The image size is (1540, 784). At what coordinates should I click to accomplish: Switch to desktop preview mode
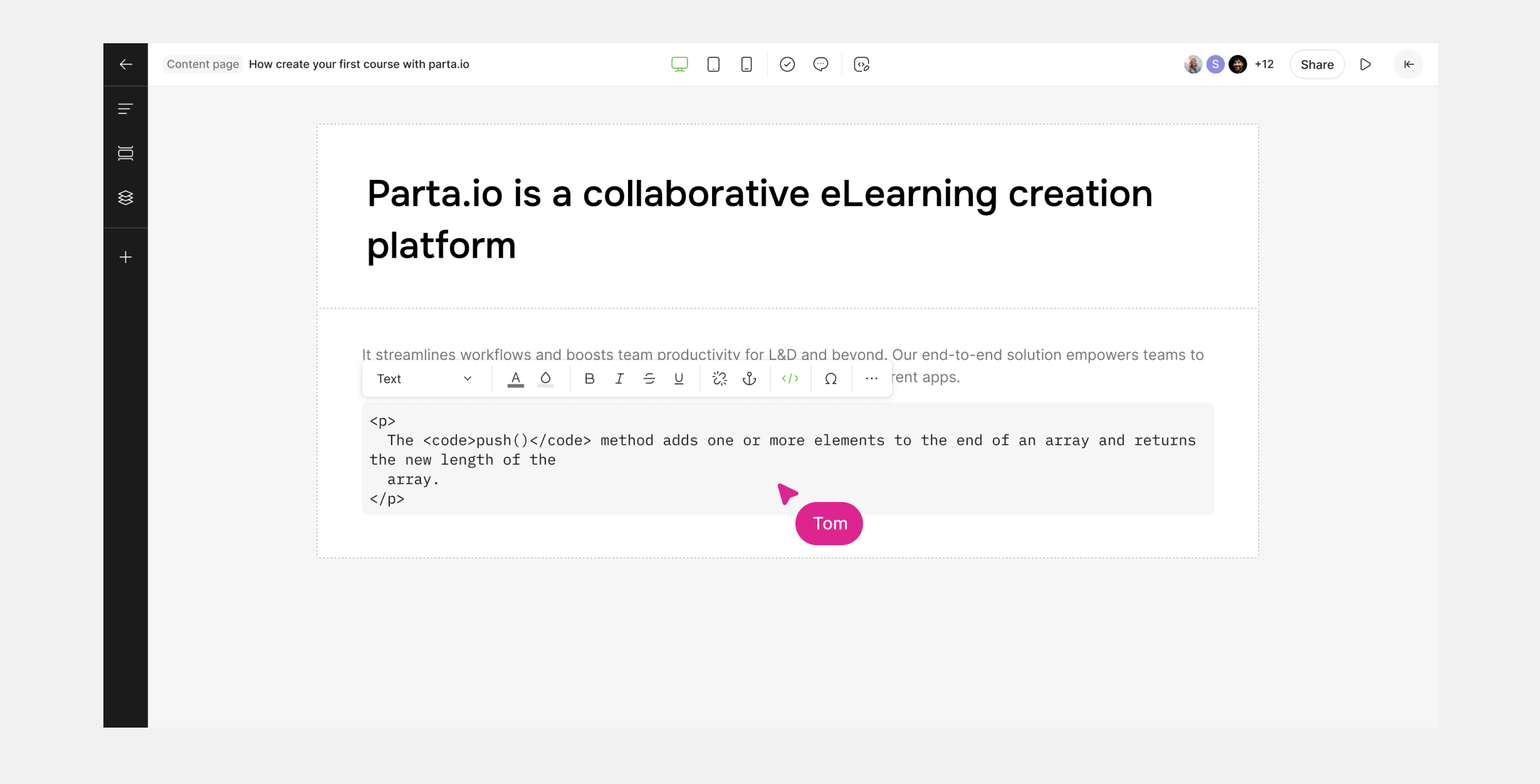coord(679,65)
